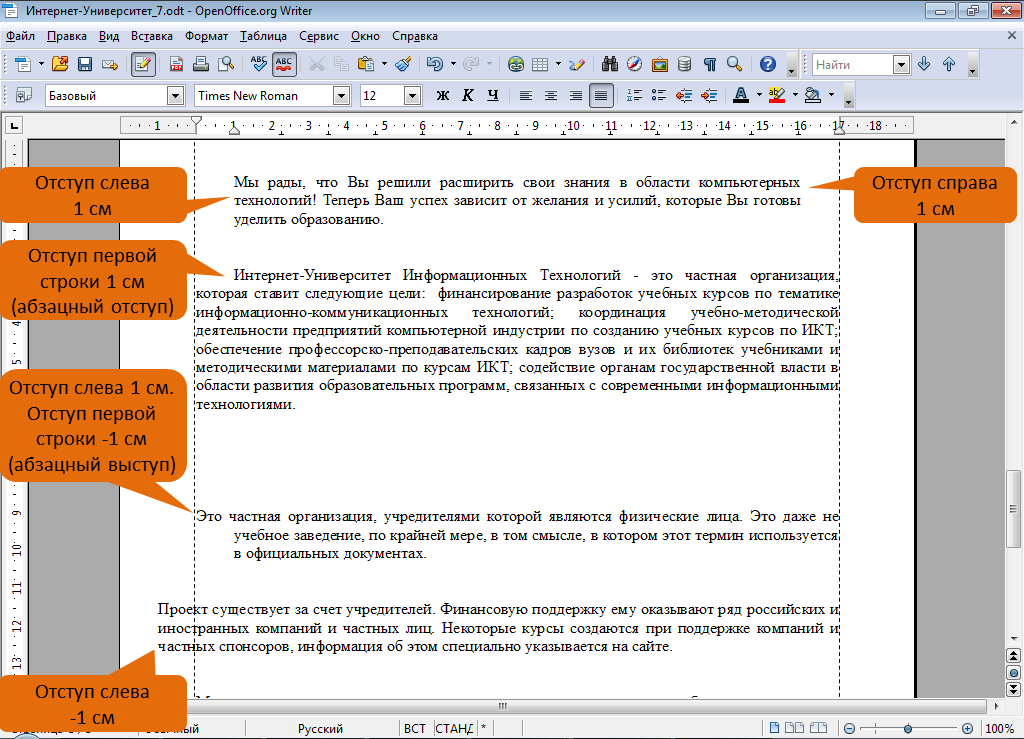Image resolution: width=1024 pixels, height=739 pixels.
Task: Click the Zoom magnifier icon
Action: pyautogui.click(x=735, y=64)
